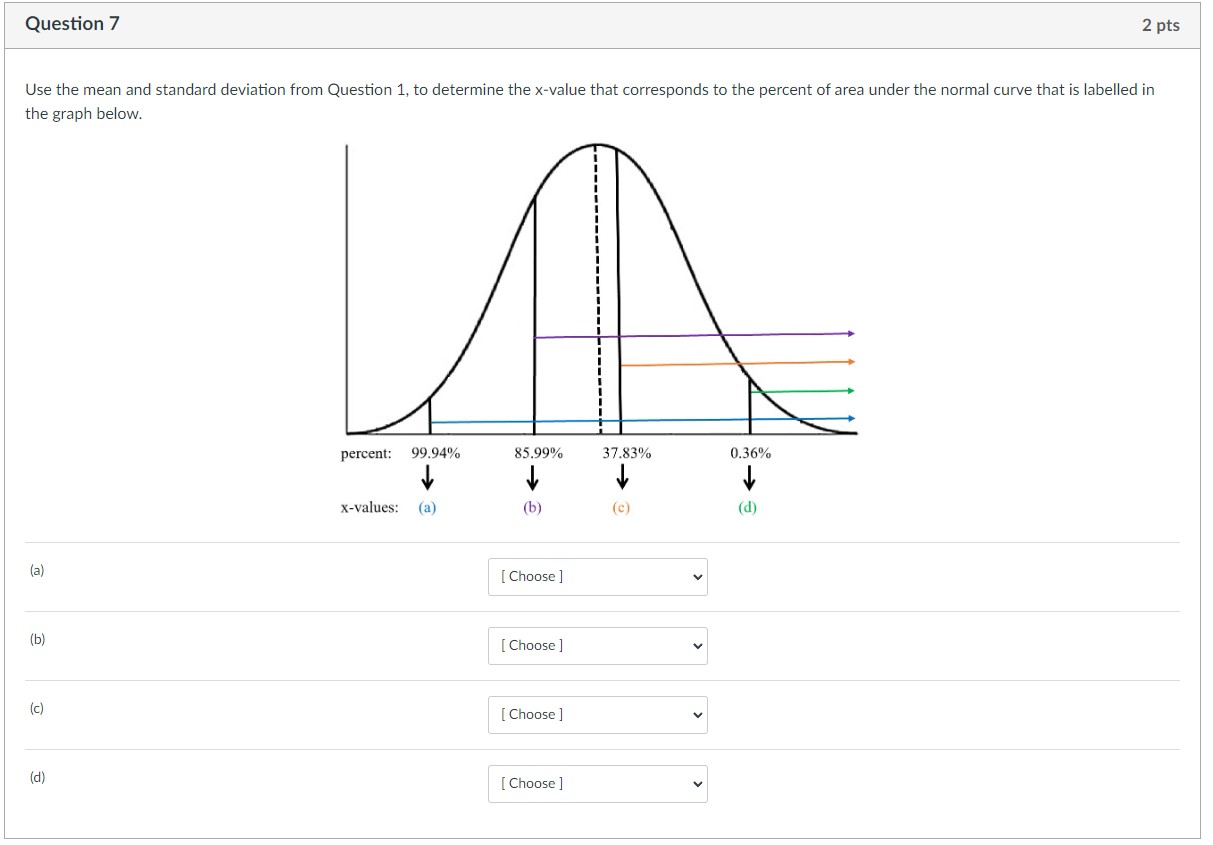Open the [Choose] dropdown for part (a)
Image resolution: width=1213 pixels, height=845 pixels.
597,576
